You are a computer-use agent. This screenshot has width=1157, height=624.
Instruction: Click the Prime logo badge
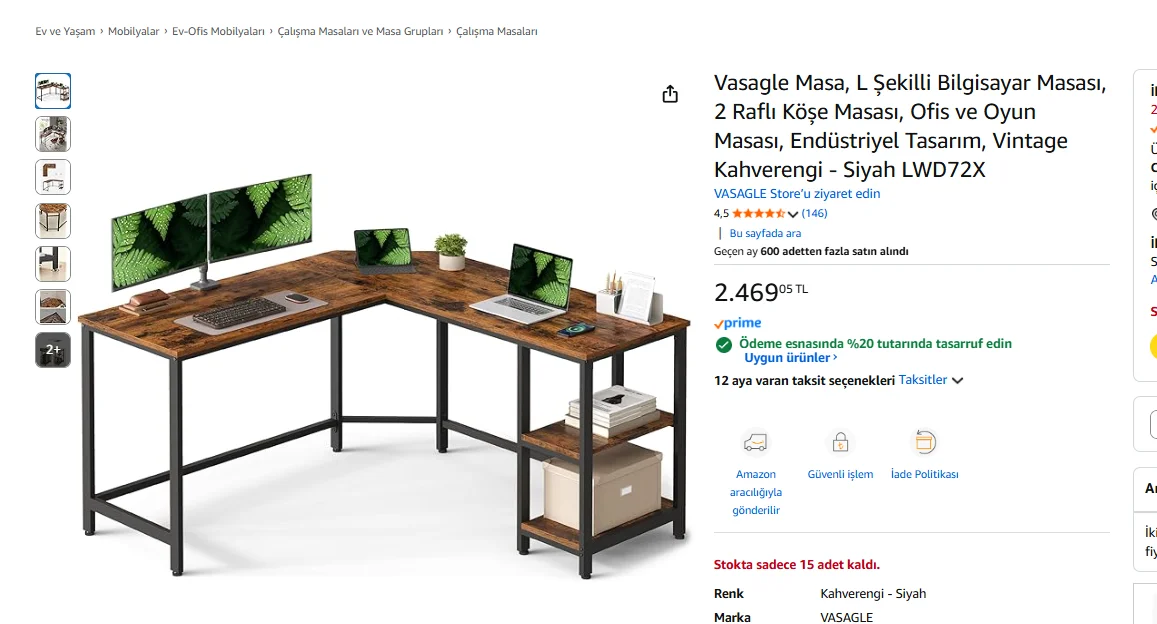737,323
